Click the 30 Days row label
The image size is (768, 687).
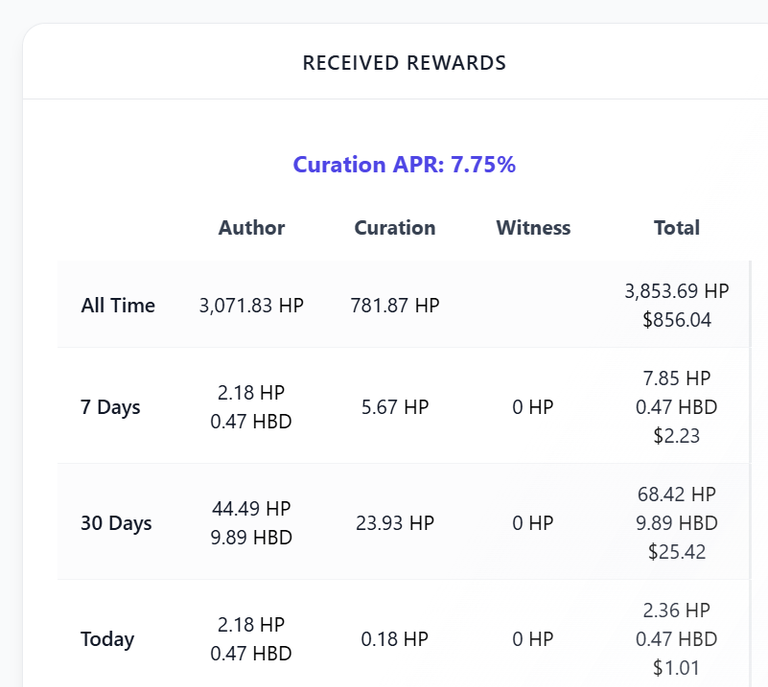(116, 524)
